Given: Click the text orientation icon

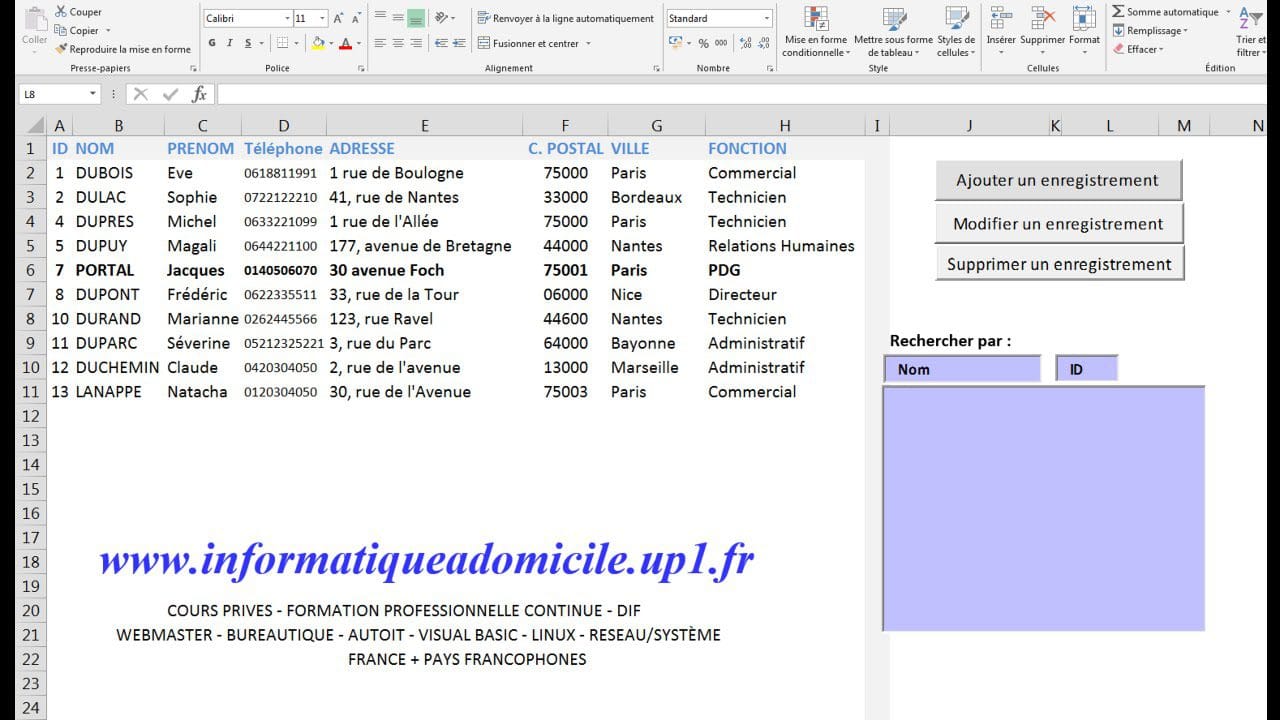Looking at the screenshot, I should click(x=441, y=18).
